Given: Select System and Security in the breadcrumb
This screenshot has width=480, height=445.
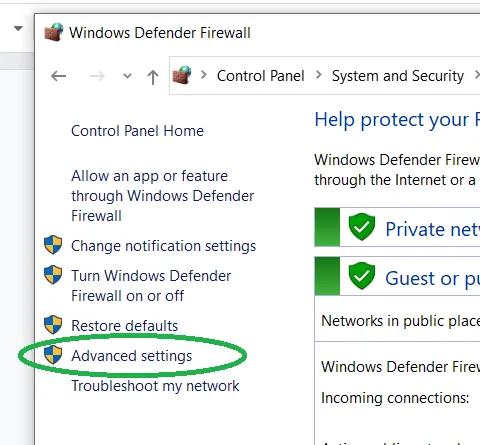Looking at the screenshot, I should pos(398,76).
